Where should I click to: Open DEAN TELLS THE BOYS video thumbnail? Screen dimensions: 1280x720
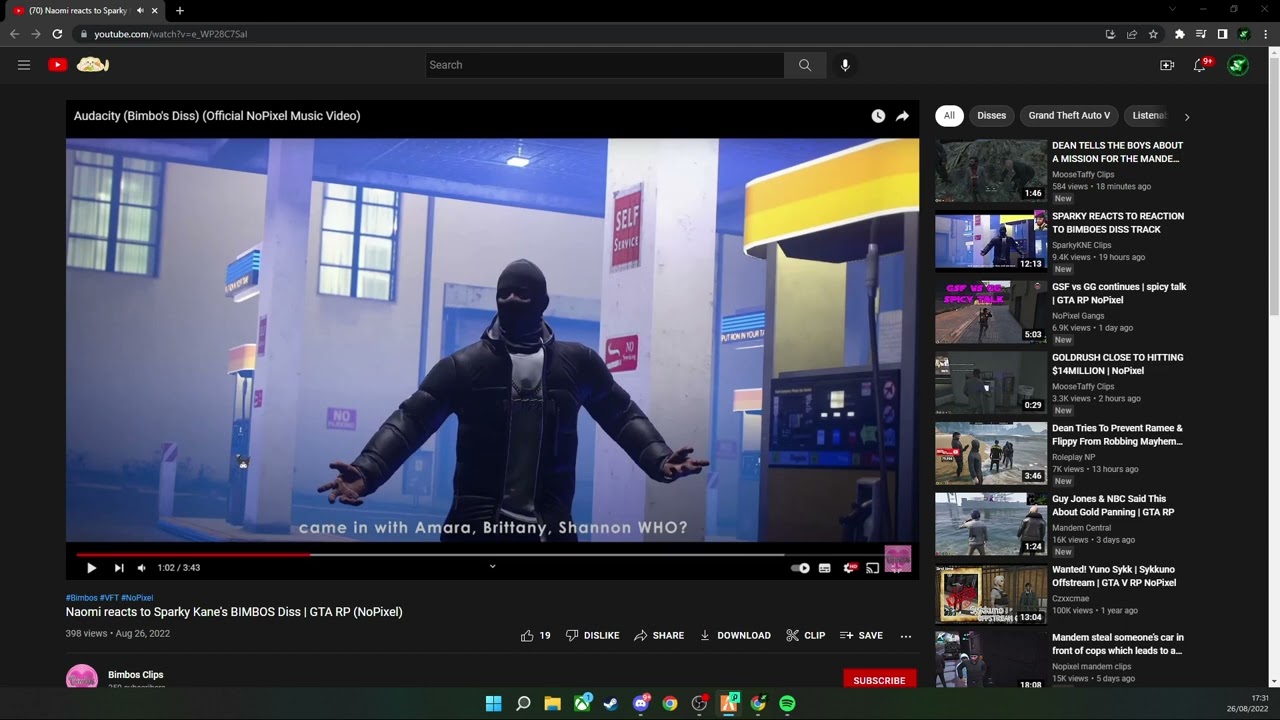[x=991, y=171]
